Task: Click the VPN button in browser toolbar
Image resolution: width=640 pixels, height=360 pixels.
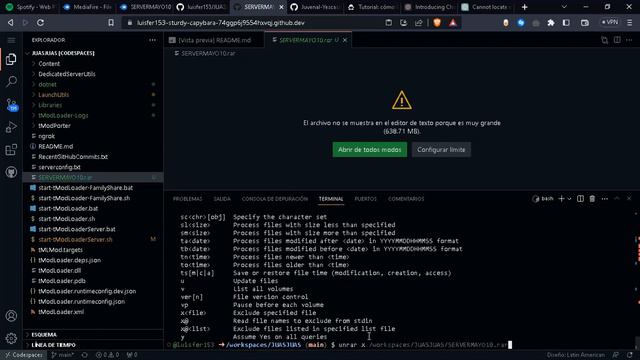Action: (610, 22)
